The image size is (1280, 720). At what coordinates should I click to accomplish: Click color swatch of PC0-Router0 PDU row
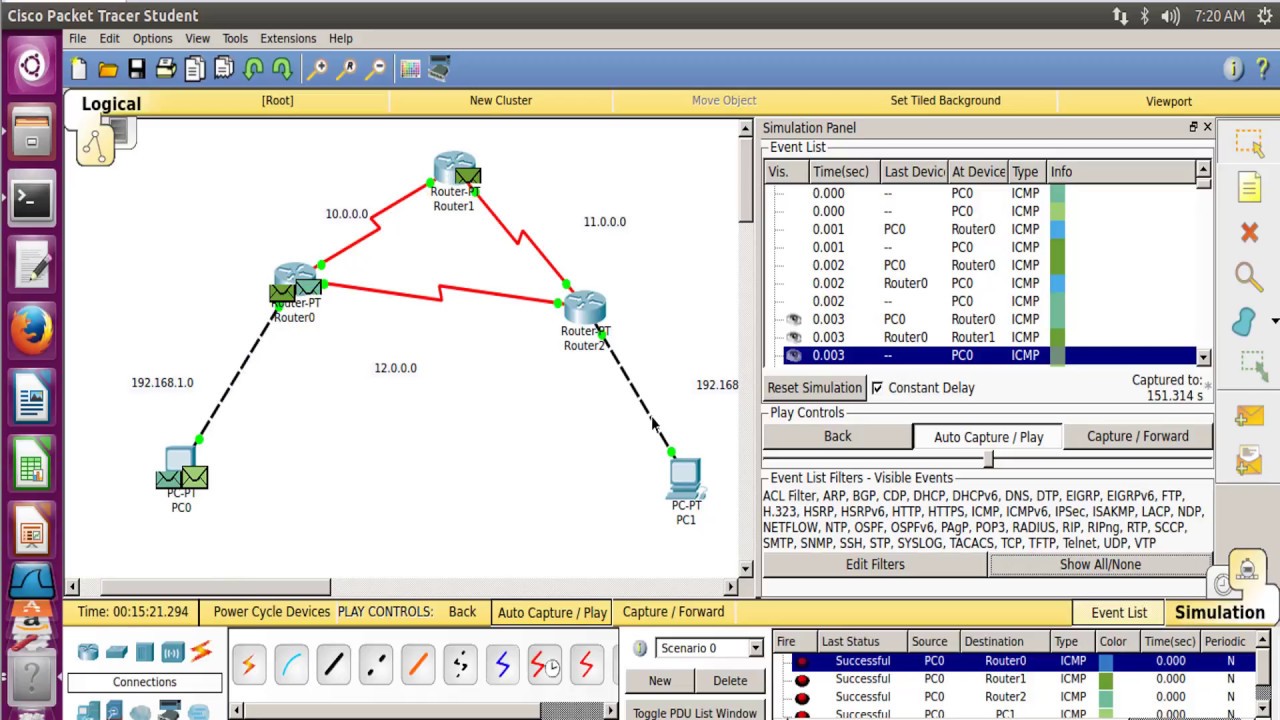(1106, 661)
